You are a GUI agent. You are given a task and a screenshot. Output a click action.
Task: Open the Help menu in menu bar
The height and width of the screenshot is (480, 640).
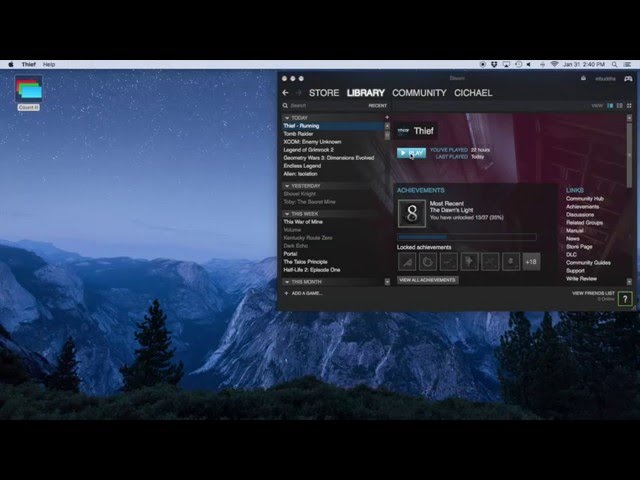tap(49, 64)
